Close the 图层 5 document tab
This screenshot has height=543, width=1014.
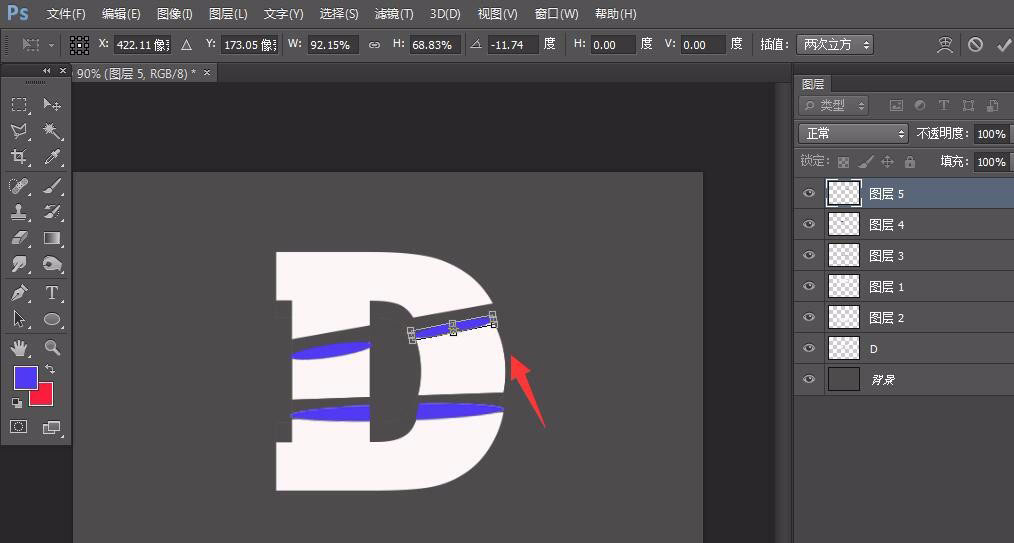pyautogui.click(x=207, y=72)
